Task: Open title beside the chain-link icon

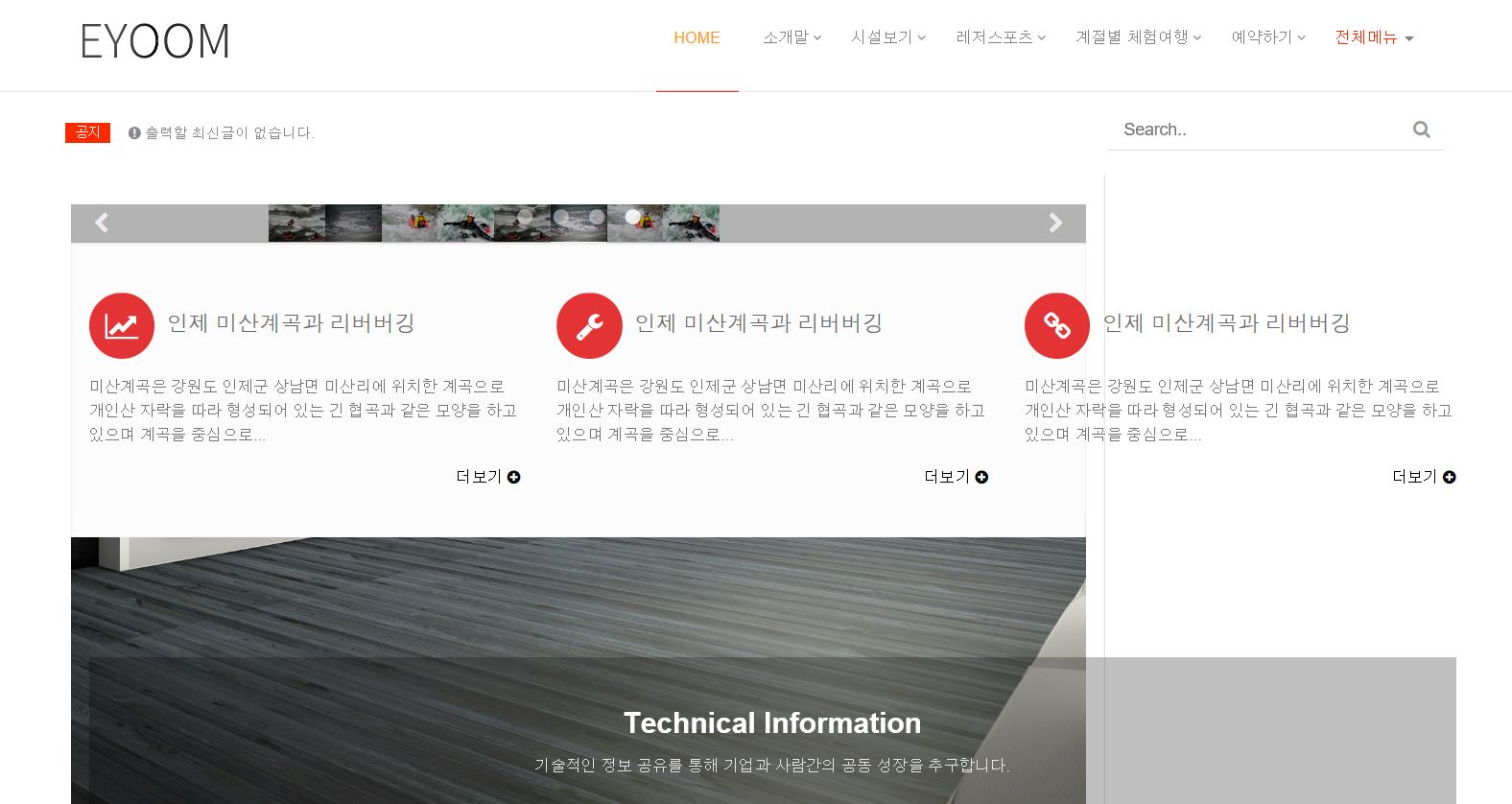Action: pyautogui.click(x=1227, y=323)
